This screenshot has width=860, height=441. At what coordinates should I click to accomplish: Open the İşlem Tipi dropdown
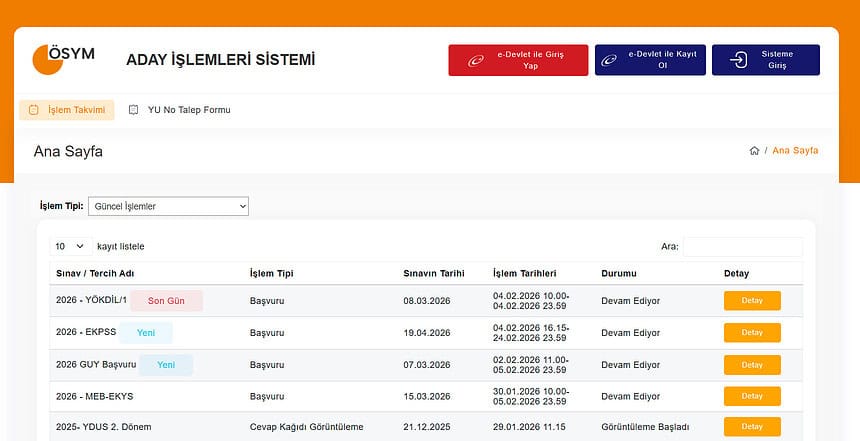(168, 206)
